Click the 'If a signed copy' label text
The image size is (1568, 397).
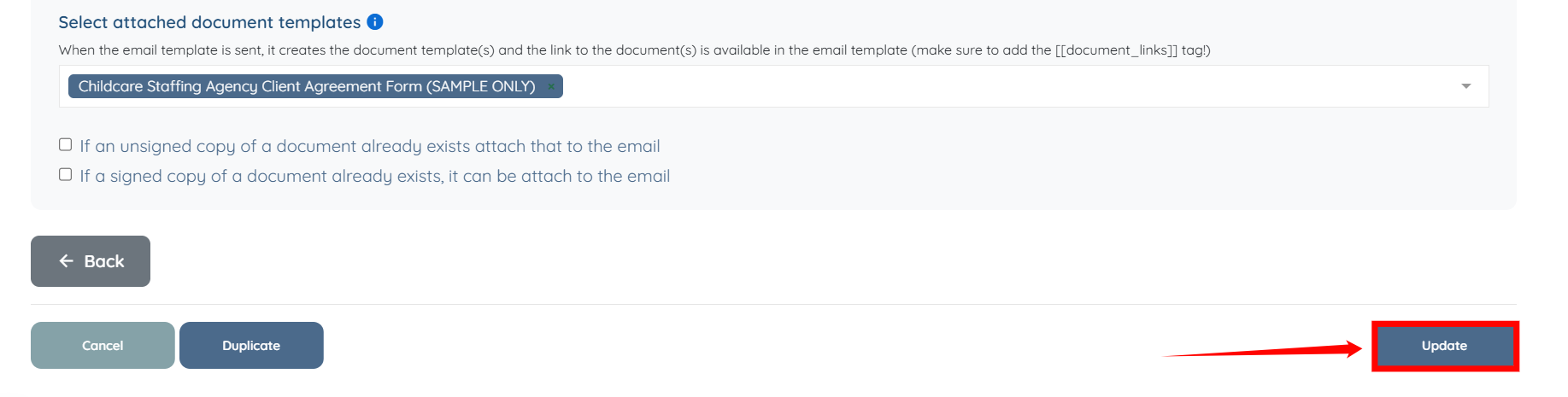[x=374, y=176]
